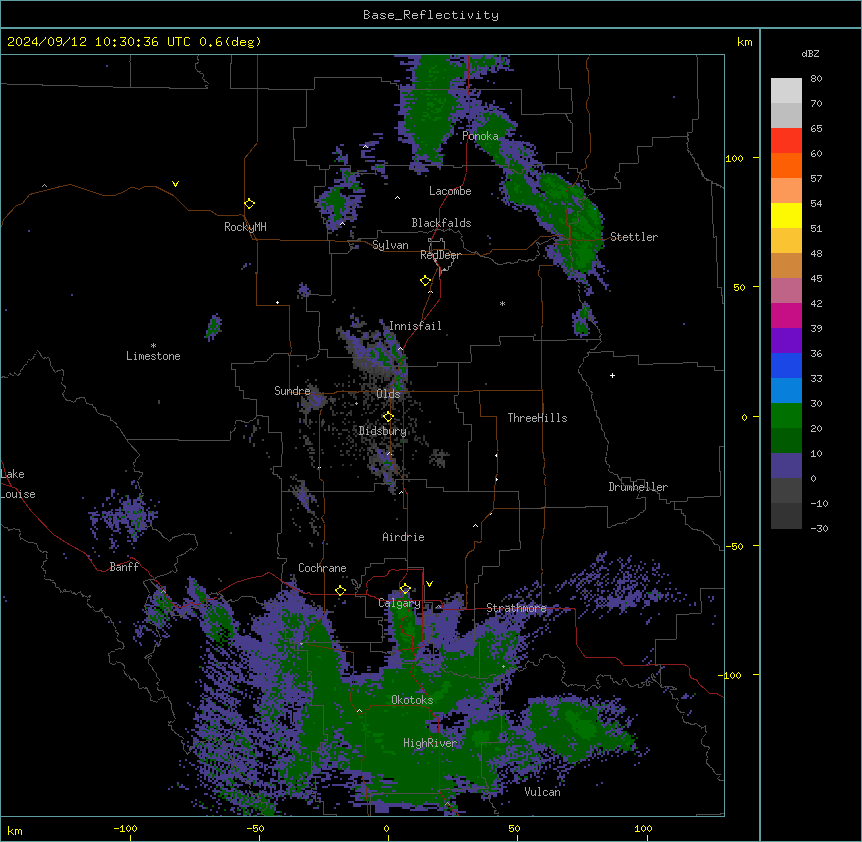Click the Okotoks label
This screenshot has width=862, height=842.
412,700
